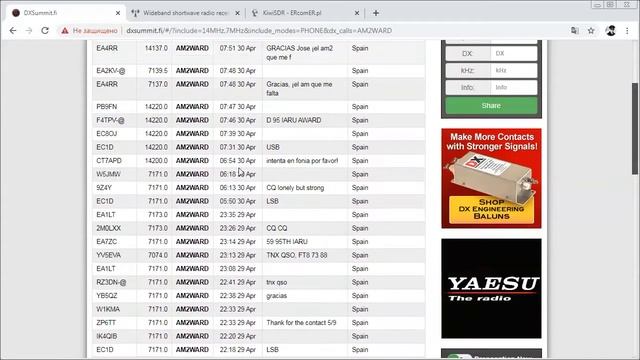Switch to the Wideband shortwave radio tab
The image size is (640, 360).
[x=185, y=13]
